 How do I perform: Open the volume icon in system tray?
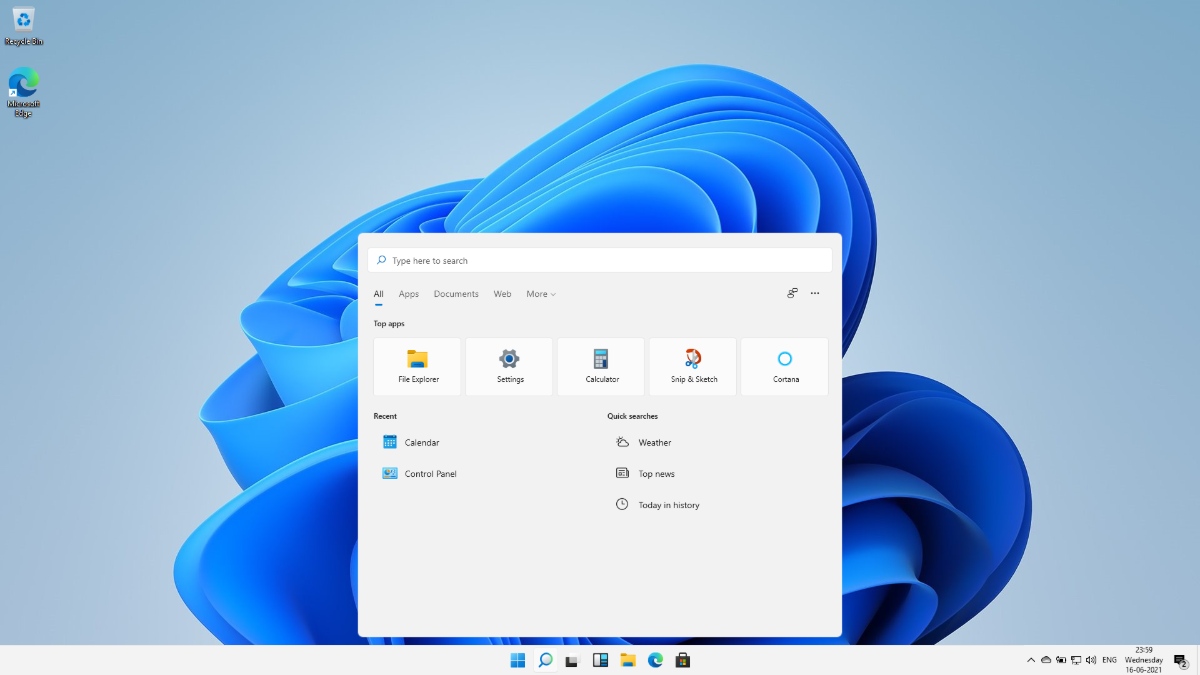click(x=1091, y=660)
